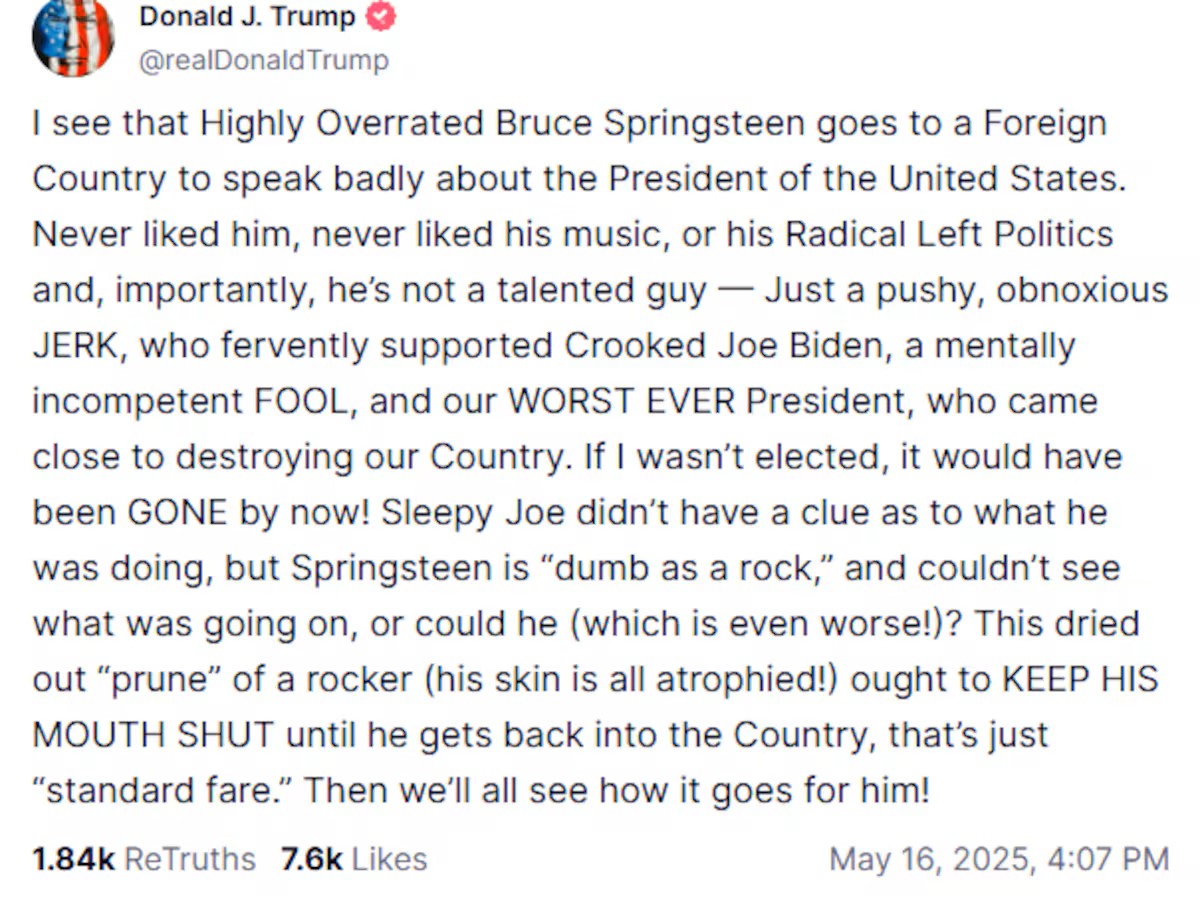Click the word Likes below the post
This screenshot has height=900, width=1200.
[x=390, y=859]
